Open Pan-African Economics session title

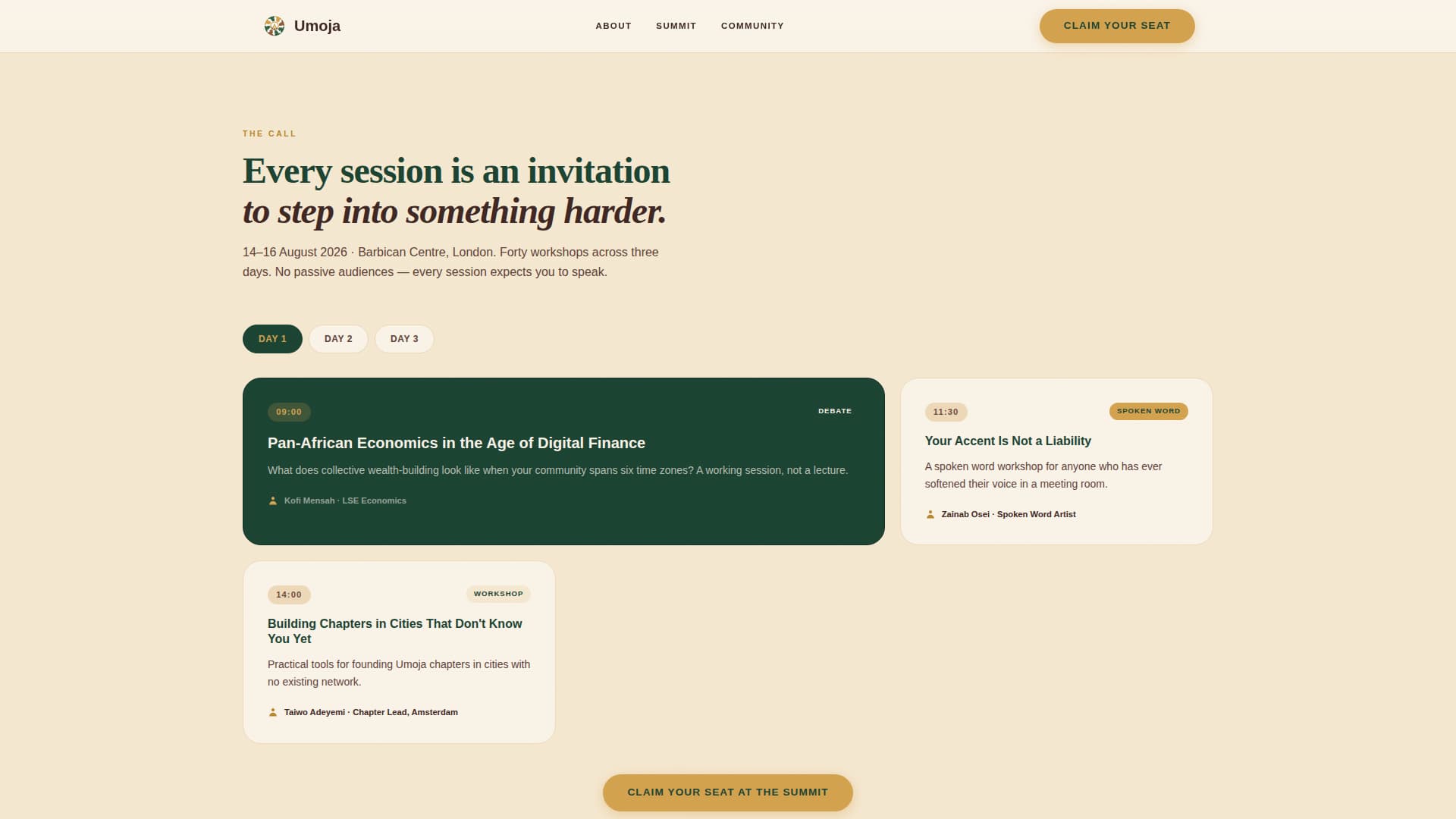point(456,443)
